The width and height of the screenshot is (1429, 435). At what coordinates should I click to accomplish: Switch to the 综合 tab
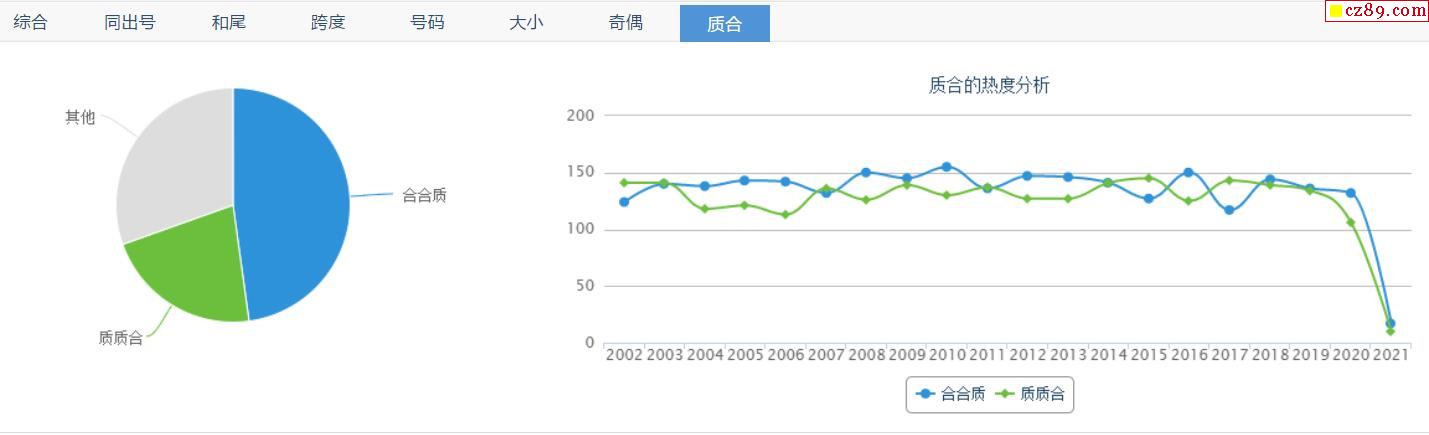tap(31, 23)
